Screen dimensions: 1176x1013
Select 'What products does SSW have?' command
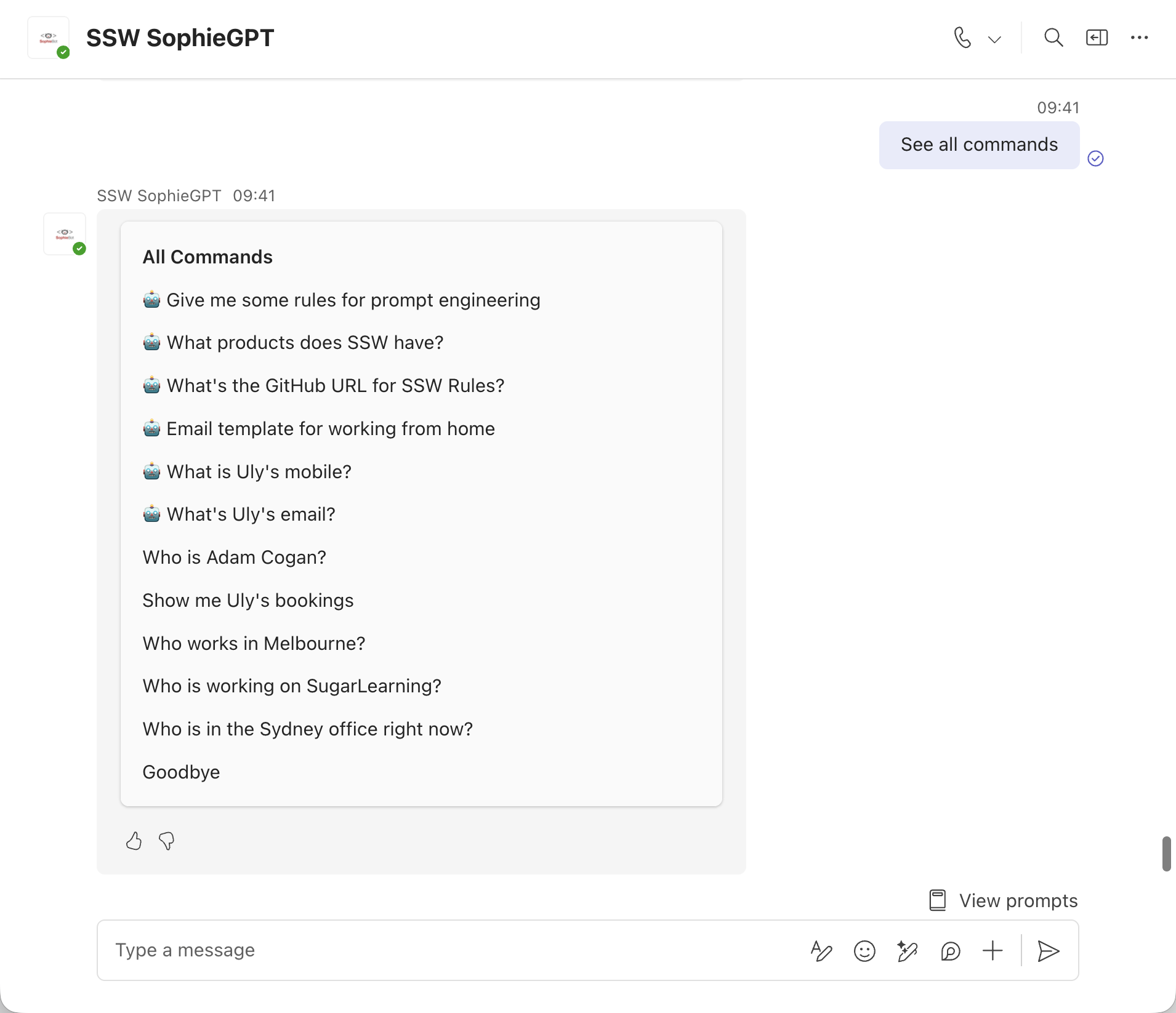click(x=305, y=342)
